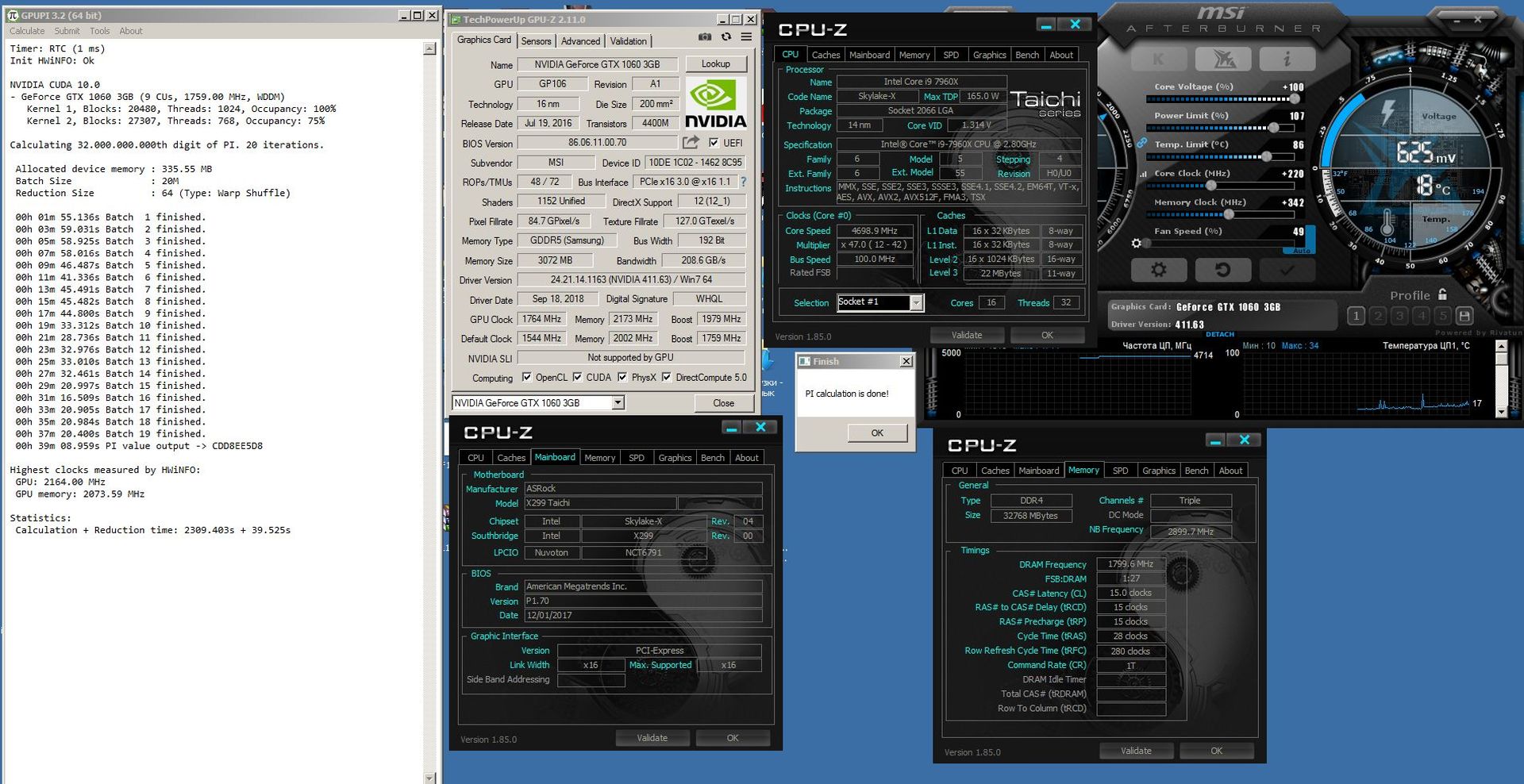
Task: Select Afterburner profile slot 4
Action: click(x=1422, y=316)
